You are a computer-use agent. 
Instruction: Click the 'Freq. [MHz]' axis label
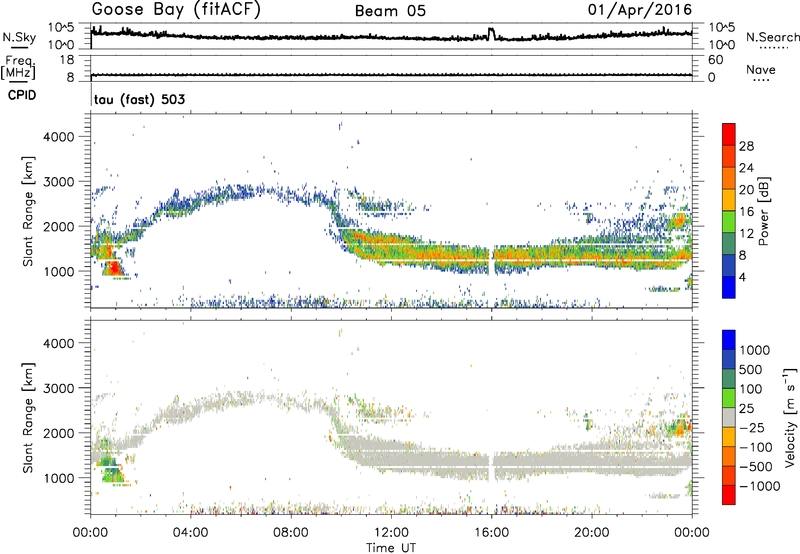coord(18,68)
